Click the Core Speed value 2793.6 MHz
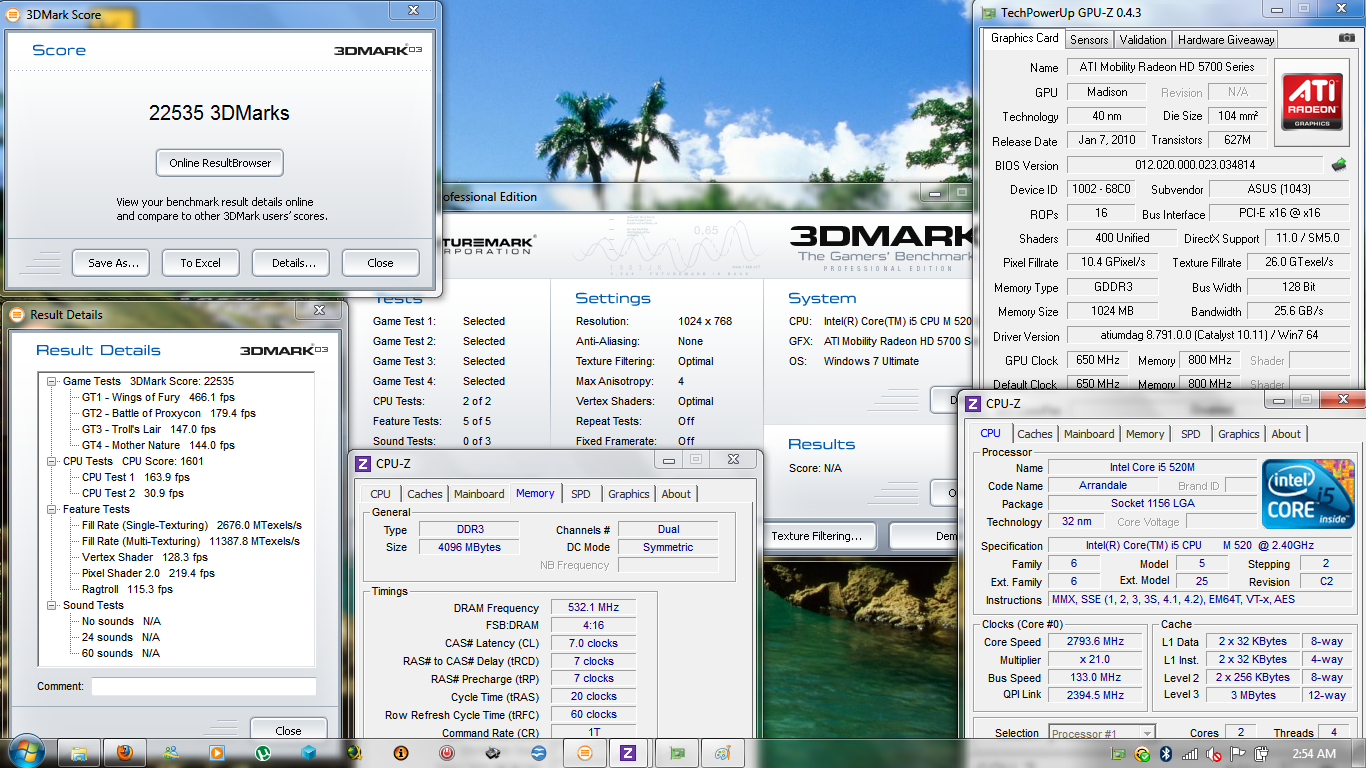The height and width of the screenshot is (768, 1366). point(1096,642)
